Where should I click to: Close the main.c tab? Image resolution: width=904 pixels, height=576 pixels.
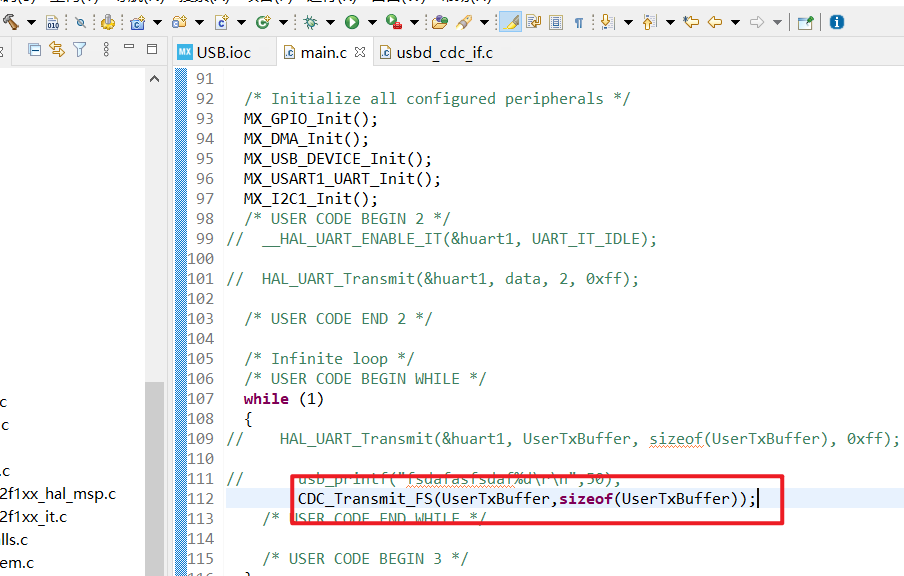coord(360,52)
